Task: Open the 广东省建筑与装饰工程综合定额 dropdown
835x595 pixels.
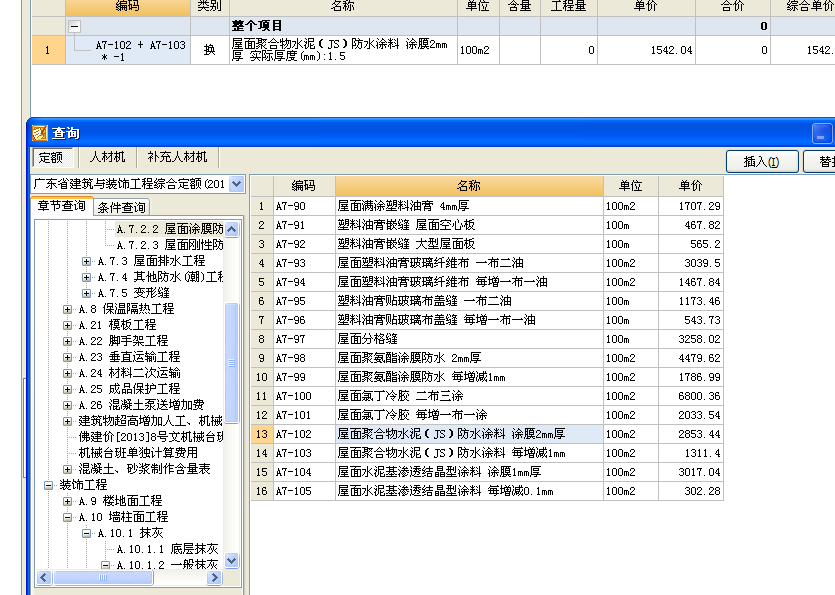Action: coord(236,184)
